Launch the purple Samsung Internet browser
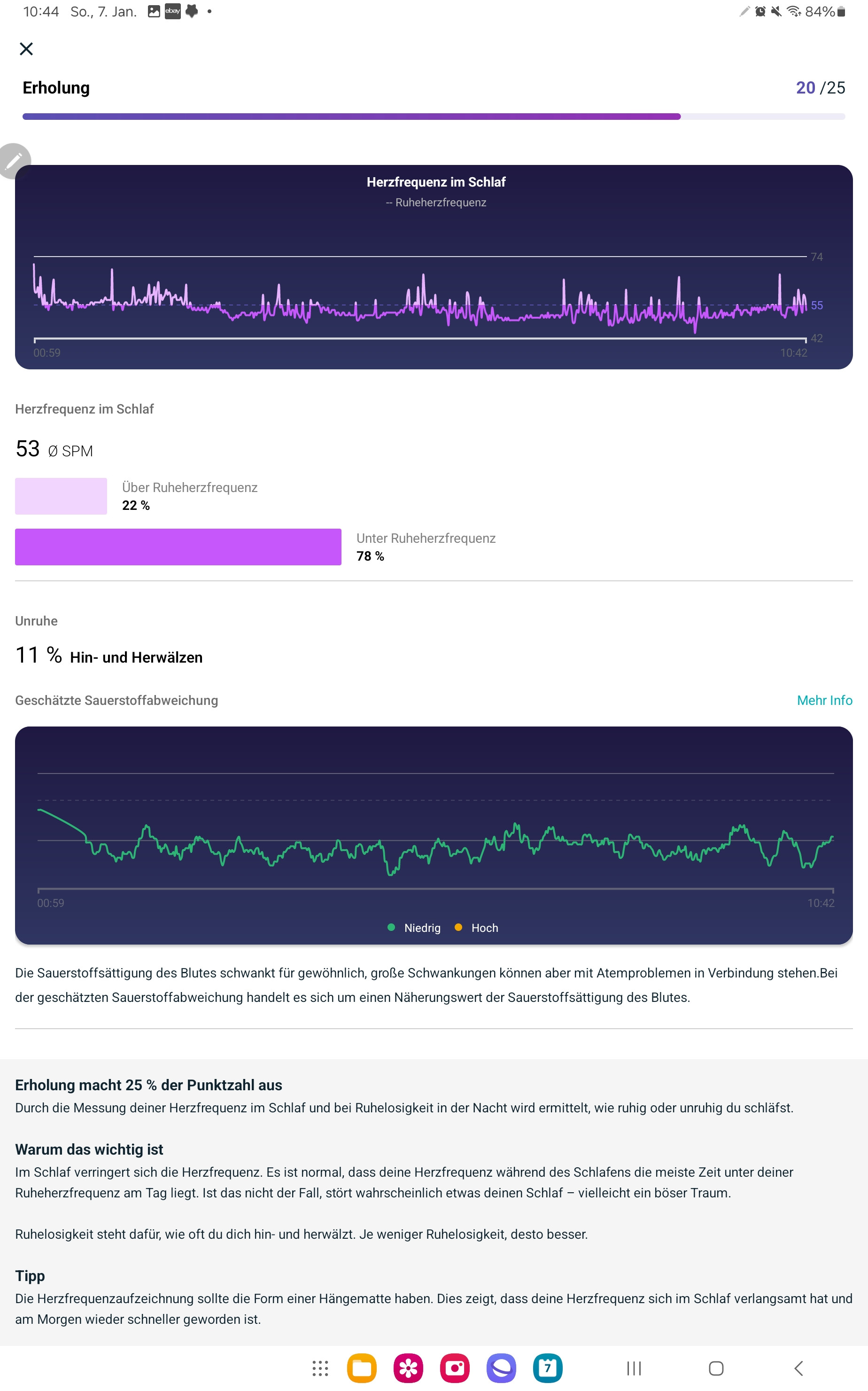This screenshot has width=868, height=1391. (501, 1368)
